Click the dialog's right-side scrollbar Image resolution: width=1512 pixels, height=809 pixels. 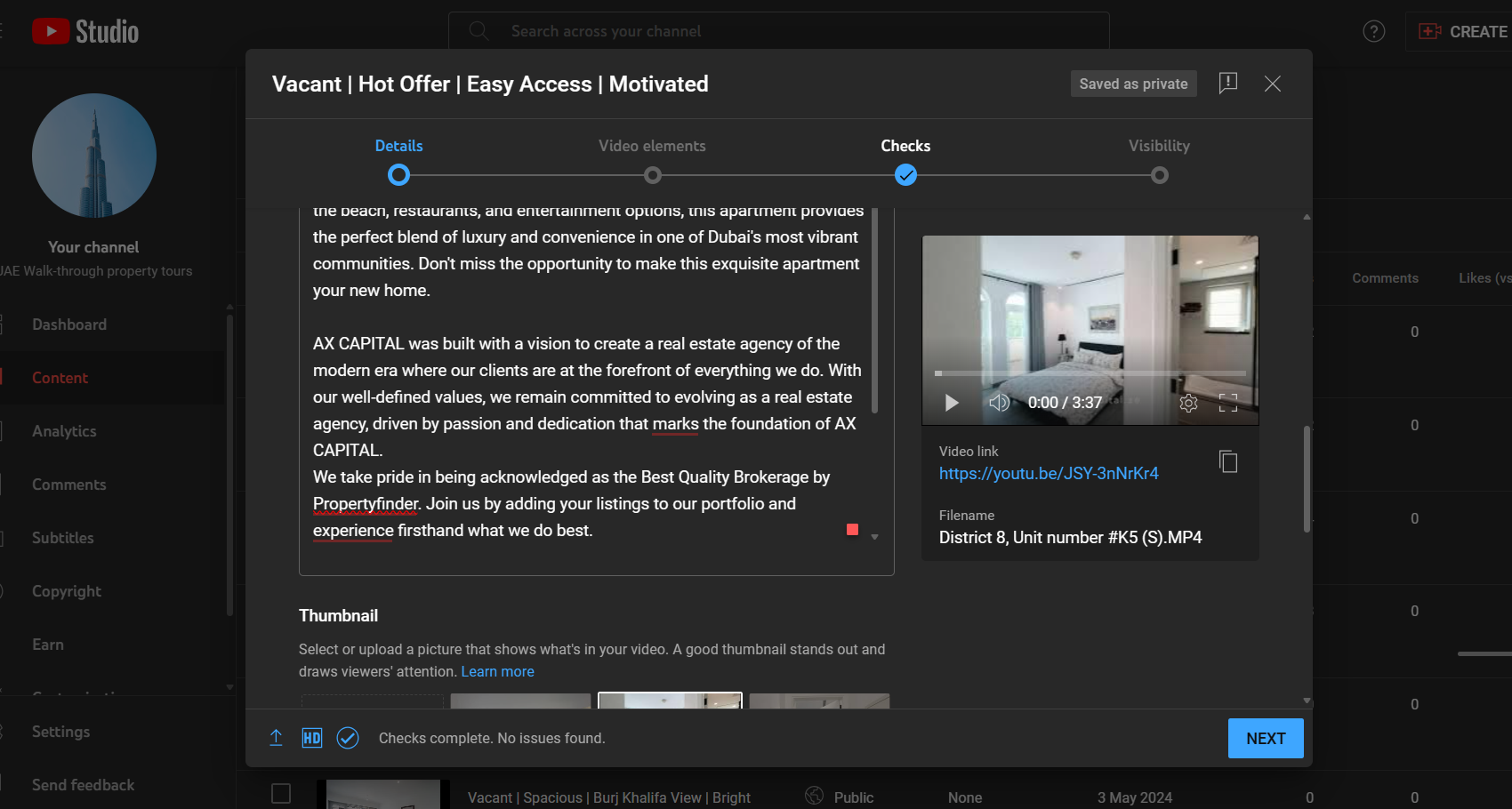coord(1307,478)
